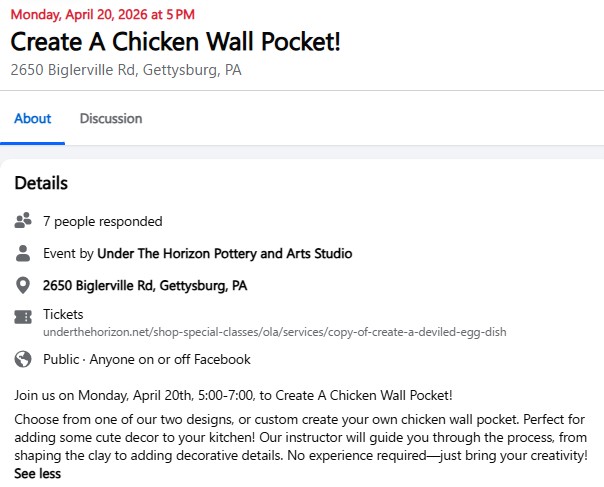The height and width of the screenshot is (487, 604).
Task: Click the 7 people responded text
Action: point(102,221)
